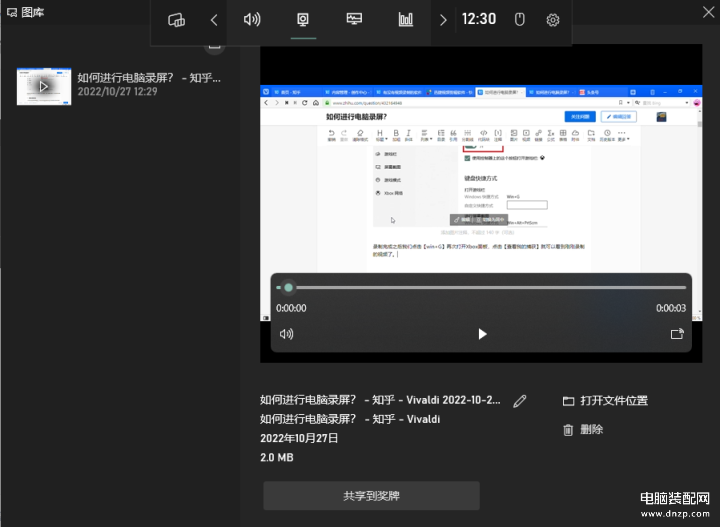
Task: Click the date text '2022年10月27日'
Action: click(x=299, y=438)
